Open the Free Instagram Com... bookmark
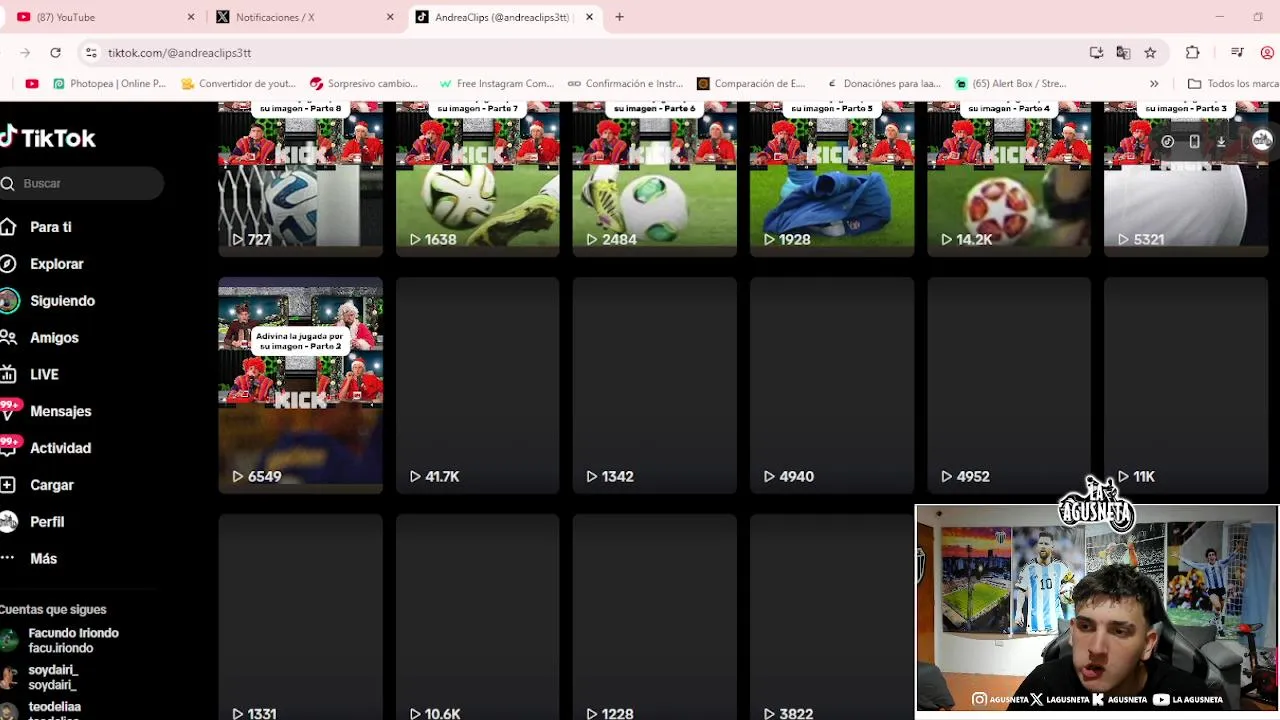Image resolution: width=1280 pixels, height=720 pixels. click(496, 83)
